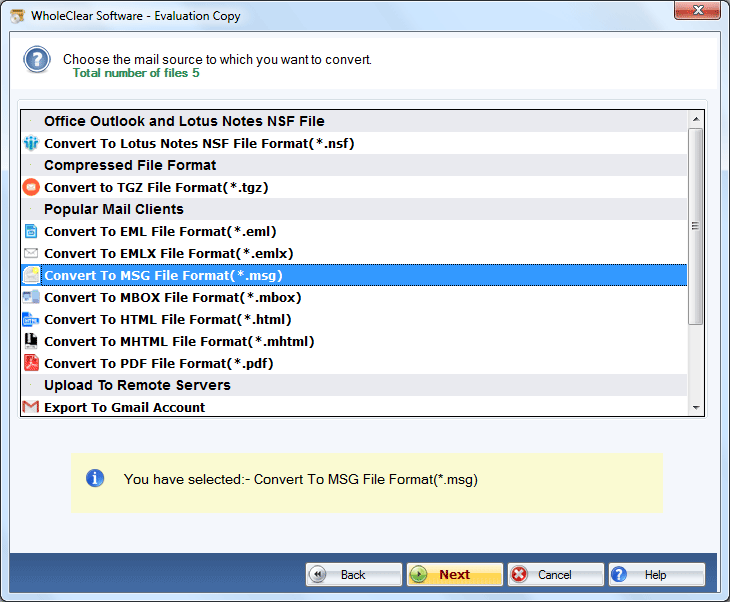Click the rewind icon on Back button

(x=318, y=574)
